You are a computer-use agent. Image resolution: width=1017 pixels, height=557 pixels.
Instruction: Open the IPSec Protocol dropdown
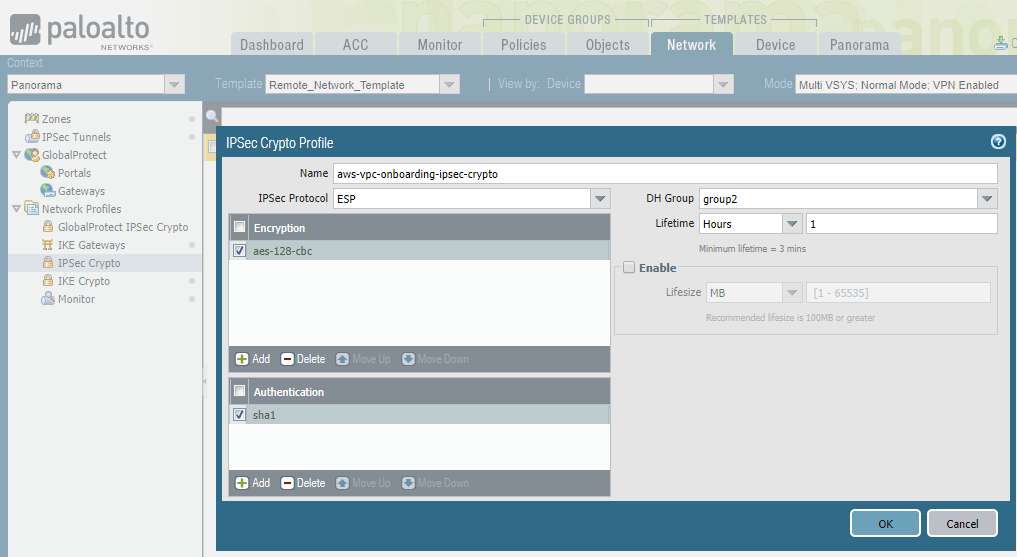599,198
